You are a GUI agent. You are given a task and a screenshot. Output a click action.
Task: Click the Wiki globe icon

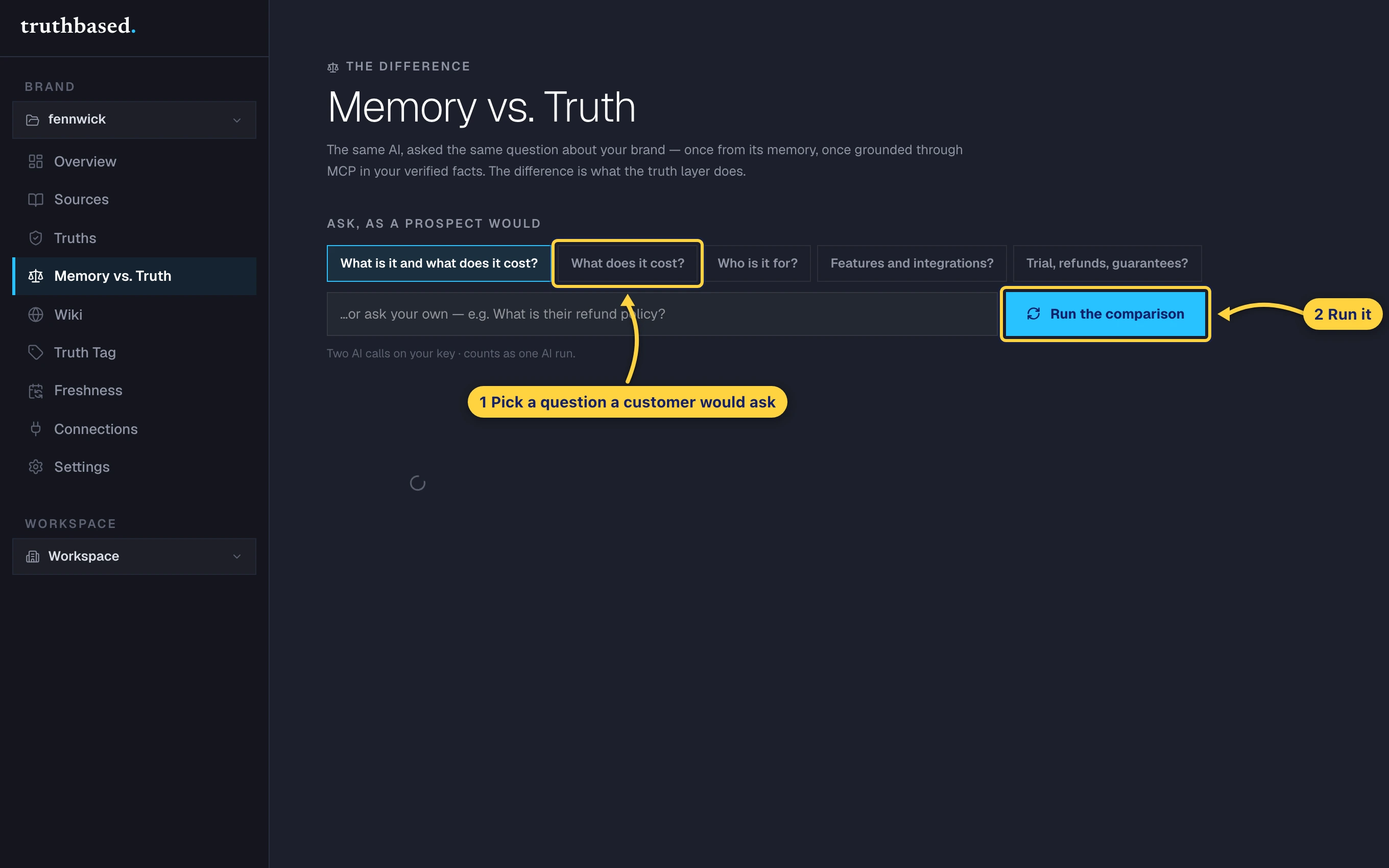click(x=36, y=315)
